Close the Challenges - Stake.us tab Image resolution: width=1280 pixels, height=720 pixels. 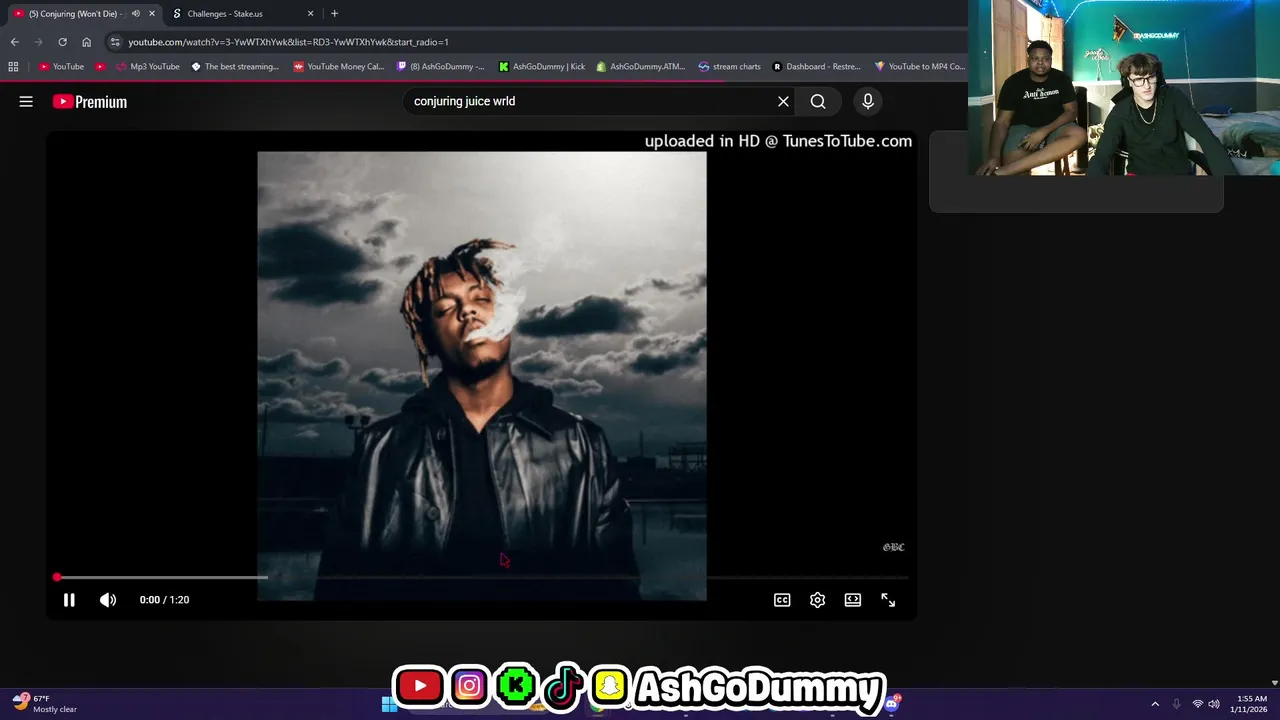310,14
